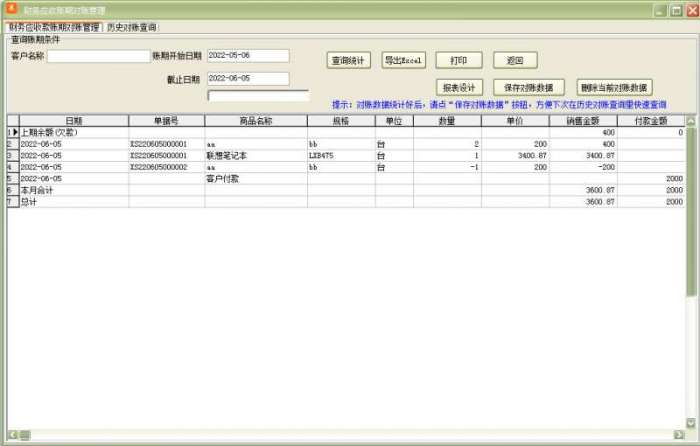This screenshot has height=446, width=700.
Task: Click the horizontal scrollbar right arrow
Action: tap(679, 435)
